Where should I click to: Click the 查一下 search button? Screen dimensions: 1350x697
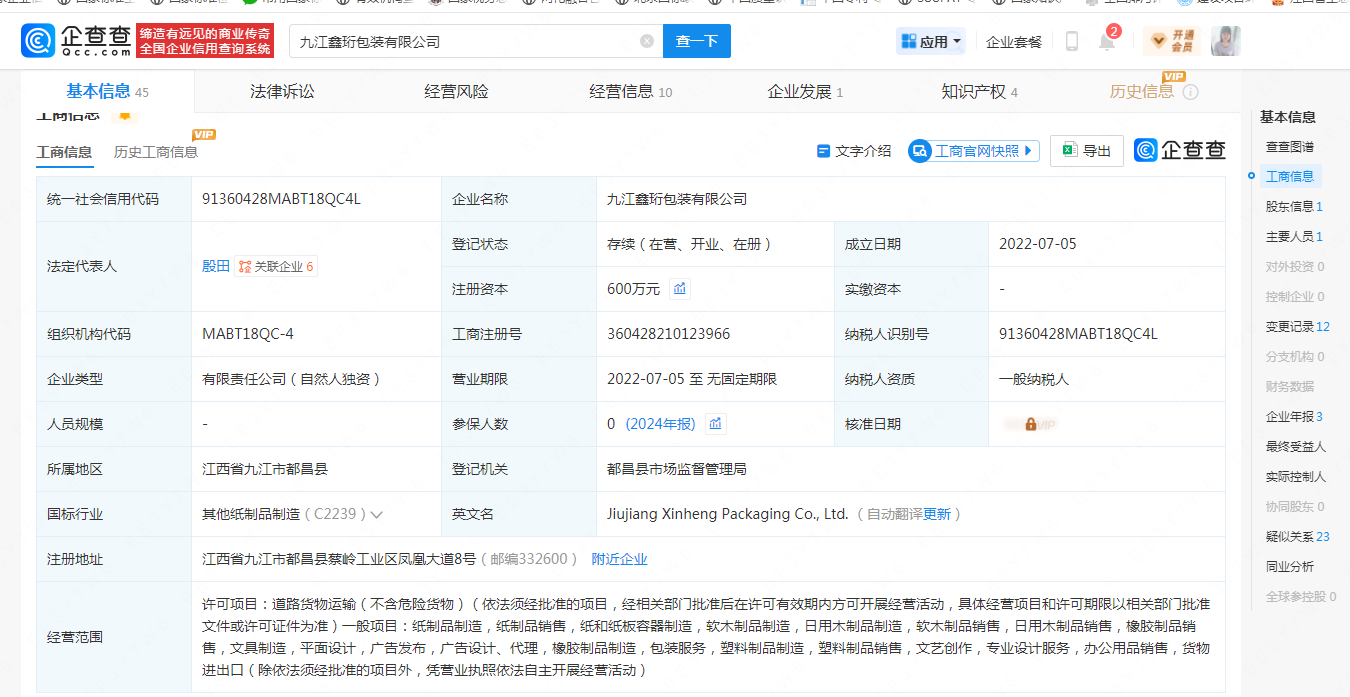pos(696,41)
